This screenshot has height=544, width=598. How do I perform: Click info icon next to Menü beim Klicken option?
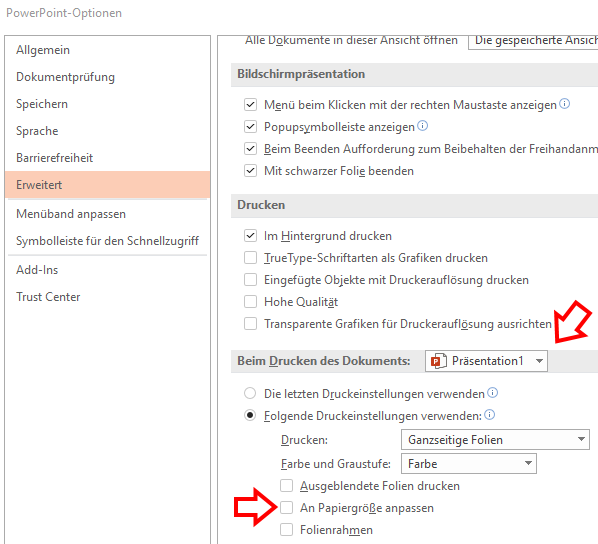pyautogui.click(x=564, y=103)
